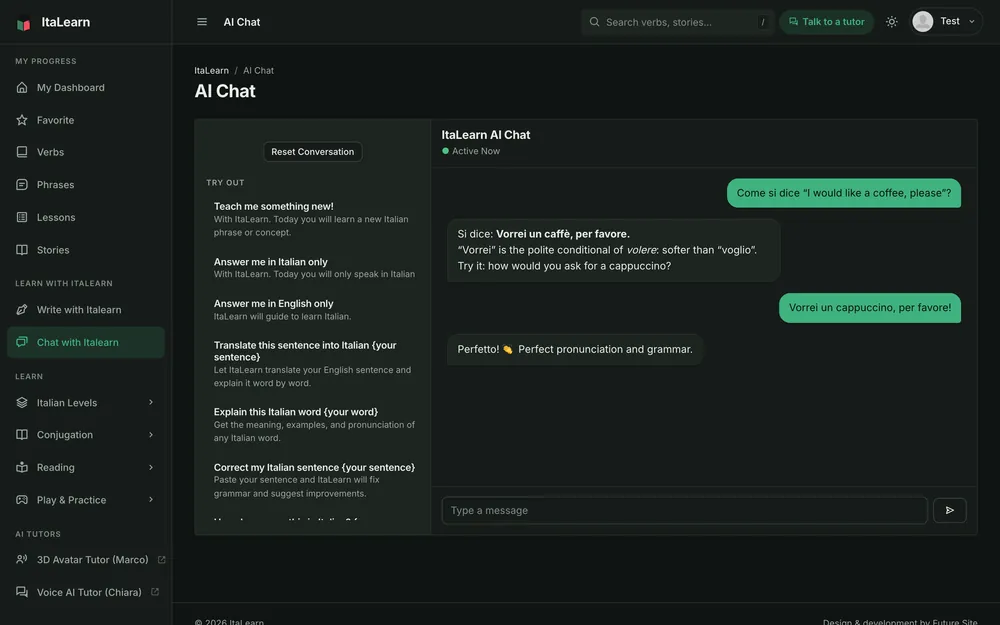1000x625 pixels.
Task: Expand the Reading submenu chevron
Action: click(151, 467)
